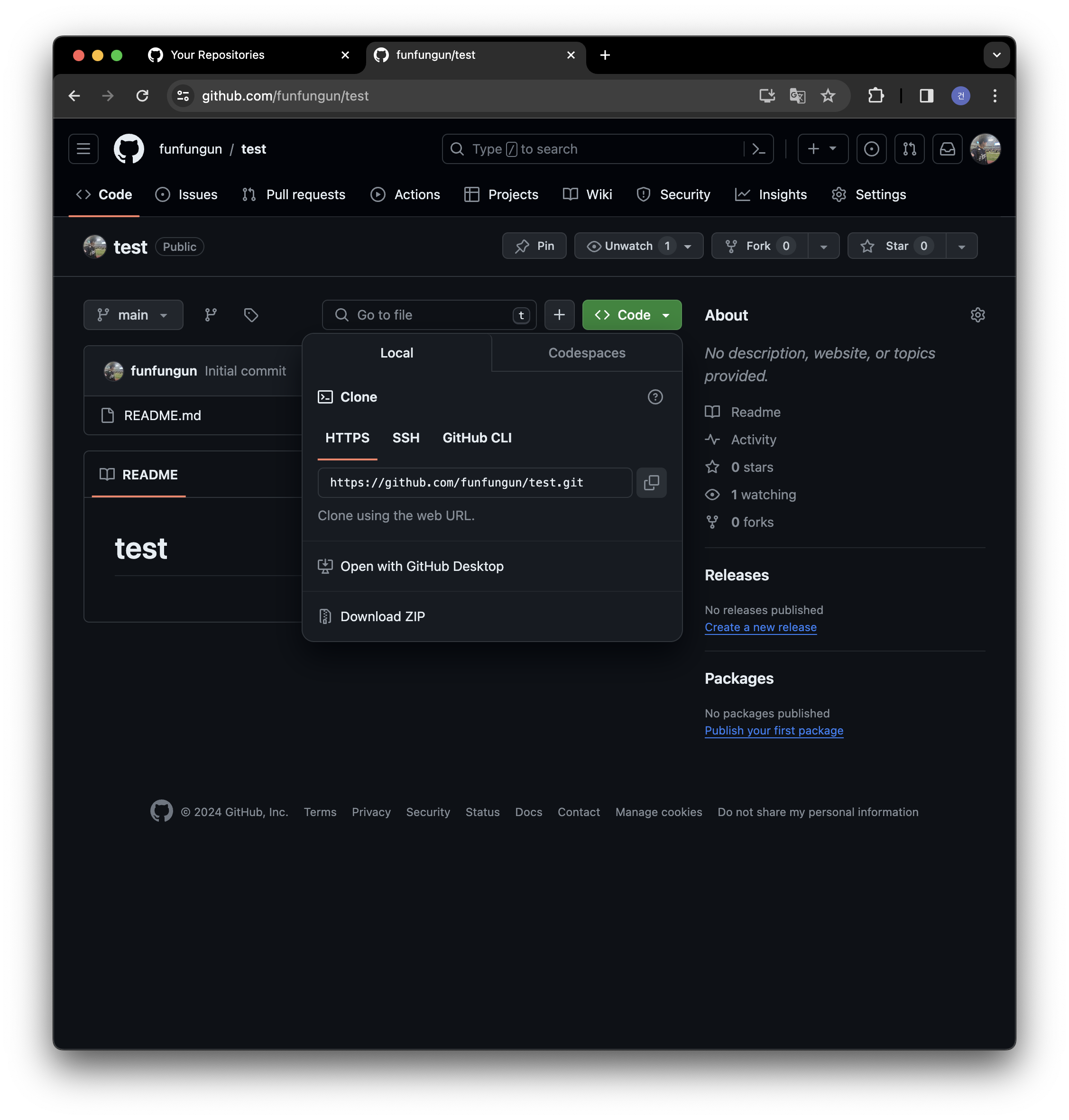Copy the HTTPS clone URL to clipboard

pos(651,483)
